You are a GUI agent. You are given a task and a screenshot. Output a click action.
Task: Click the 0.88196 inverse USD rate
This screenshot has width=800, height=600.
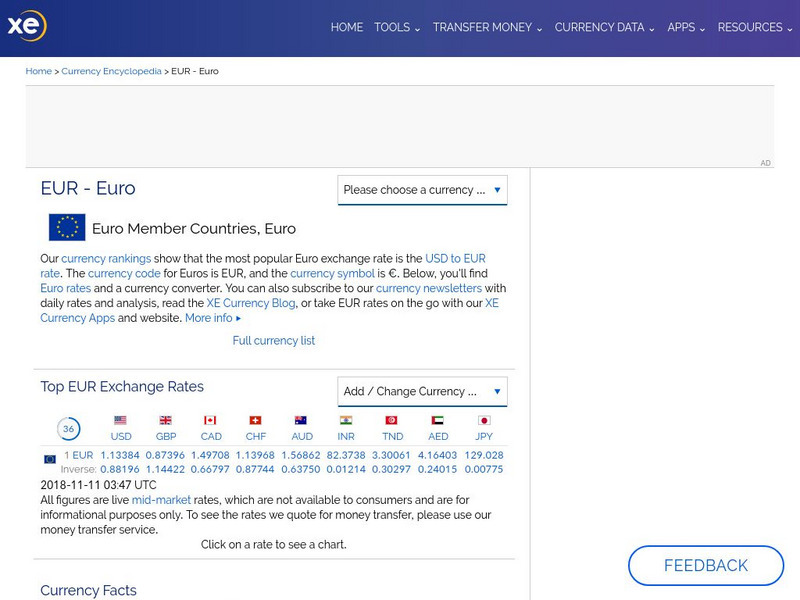click(120, 469)
